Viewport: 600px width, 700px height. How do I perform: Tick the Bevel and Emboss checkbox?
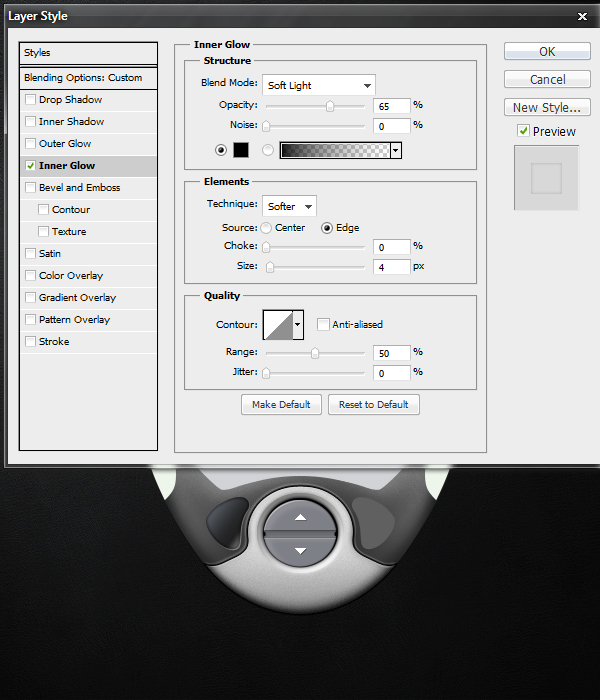30,187
